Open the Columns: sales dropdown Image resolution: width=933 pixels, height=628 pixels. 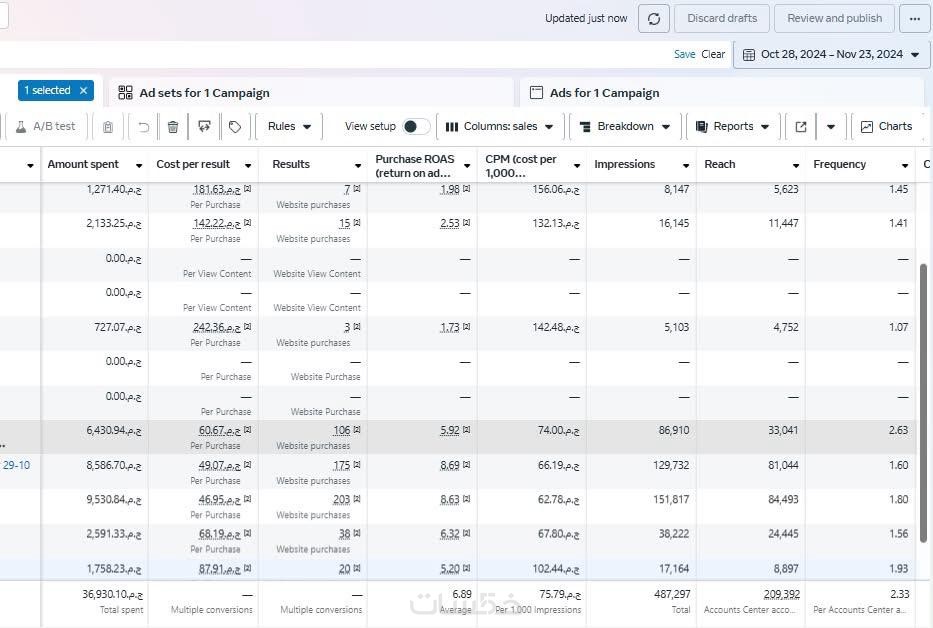[499, 126]
